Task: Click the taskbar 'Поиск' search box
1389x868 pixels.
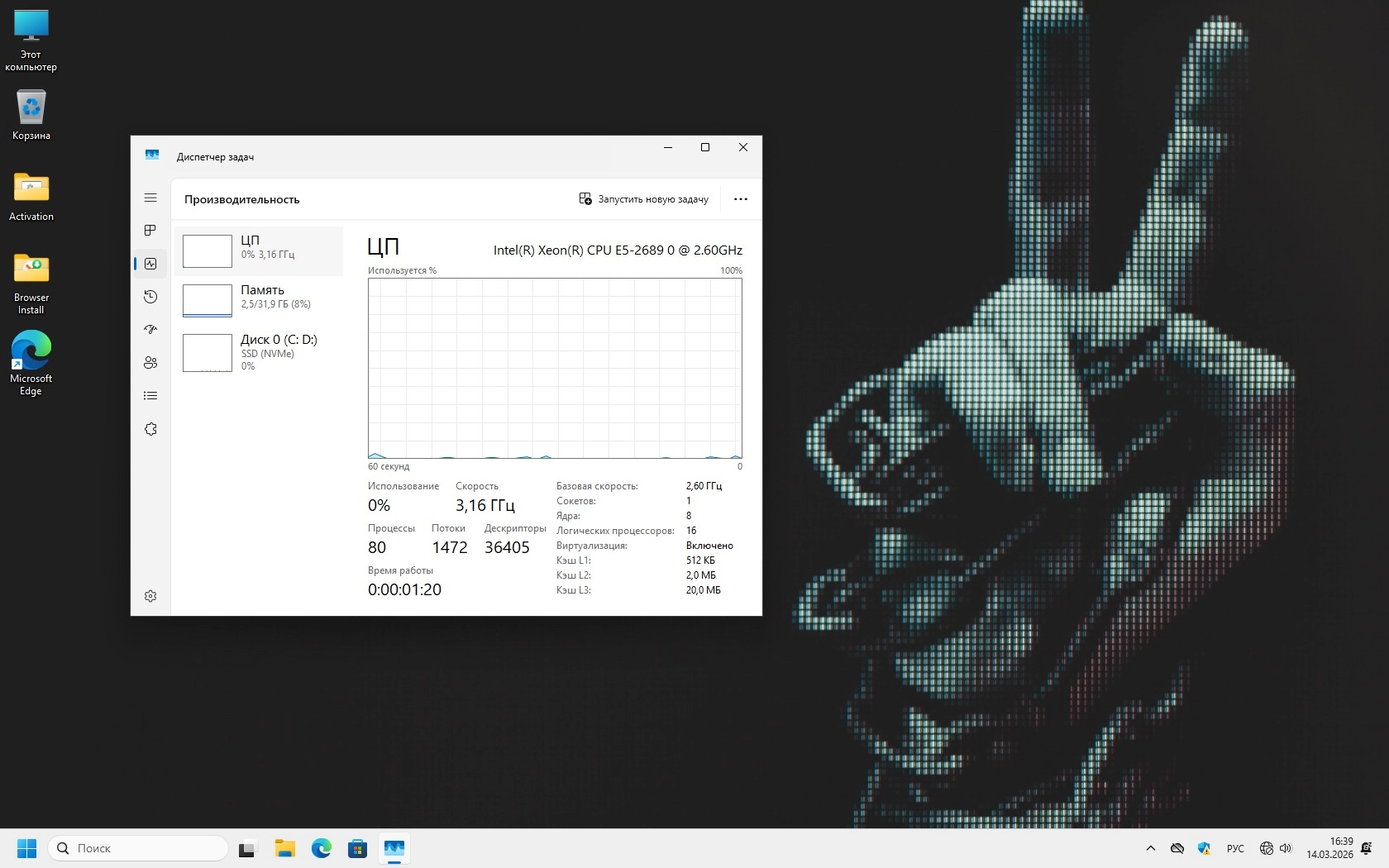Action: (x=138, y=848)
